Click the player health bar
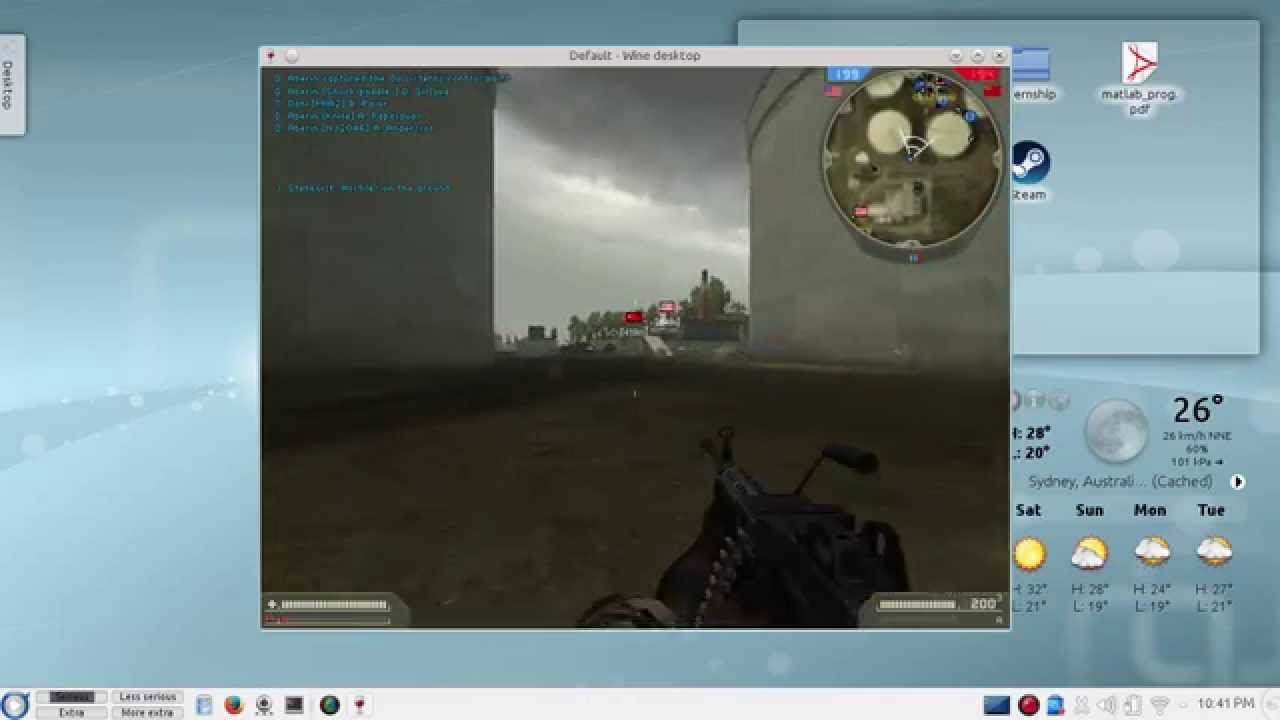Image resolution: width=1280 pixels, height=720 pixels. point(334,604)
